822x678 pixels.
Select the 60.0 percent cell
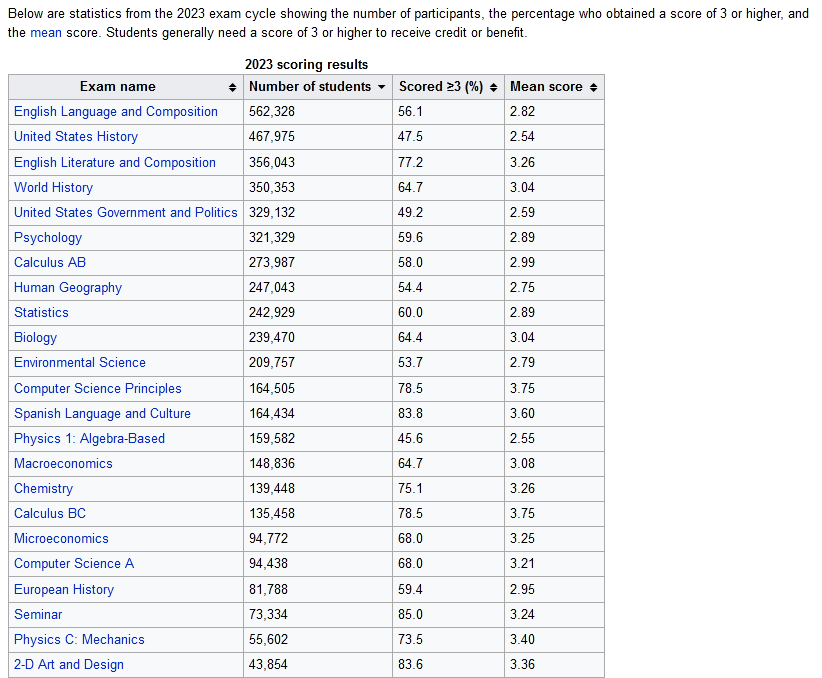[x=448, y=313]
